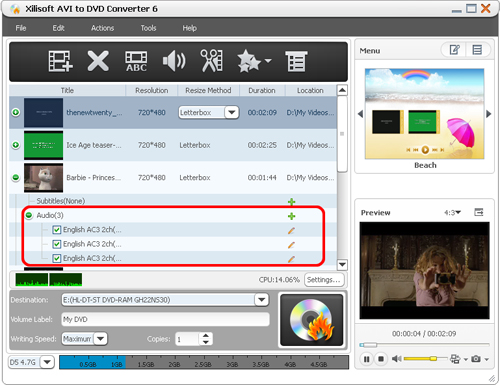Pause the preview playback

[367, 359]
